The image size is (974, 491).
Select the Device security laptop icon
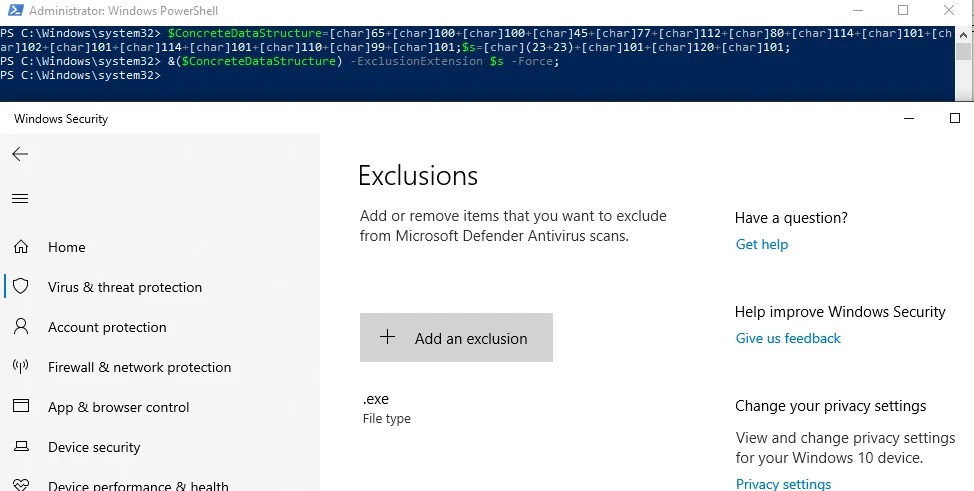(20, 447)
